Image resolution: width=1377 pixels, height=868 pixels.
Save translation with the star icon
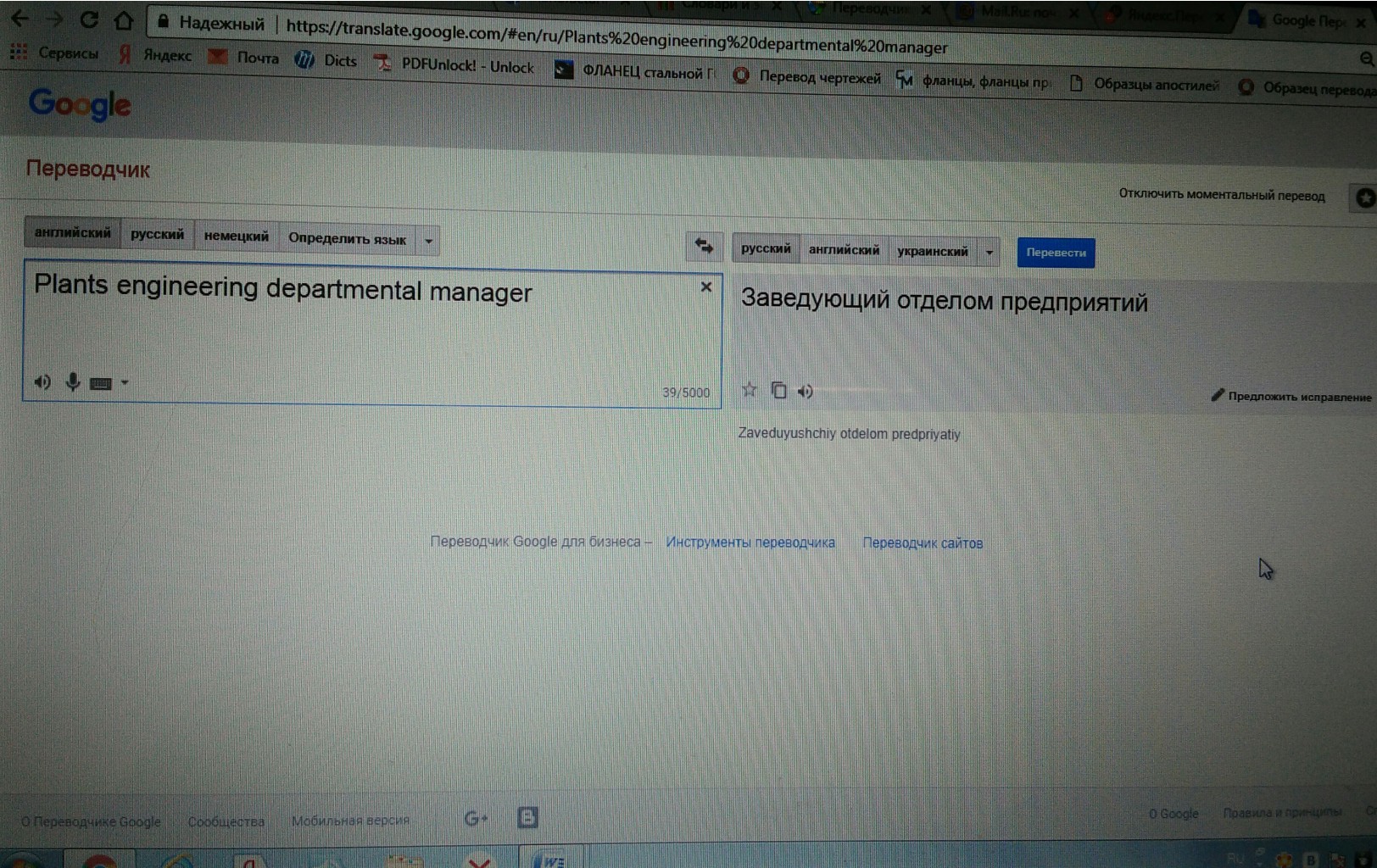[749, 389]
